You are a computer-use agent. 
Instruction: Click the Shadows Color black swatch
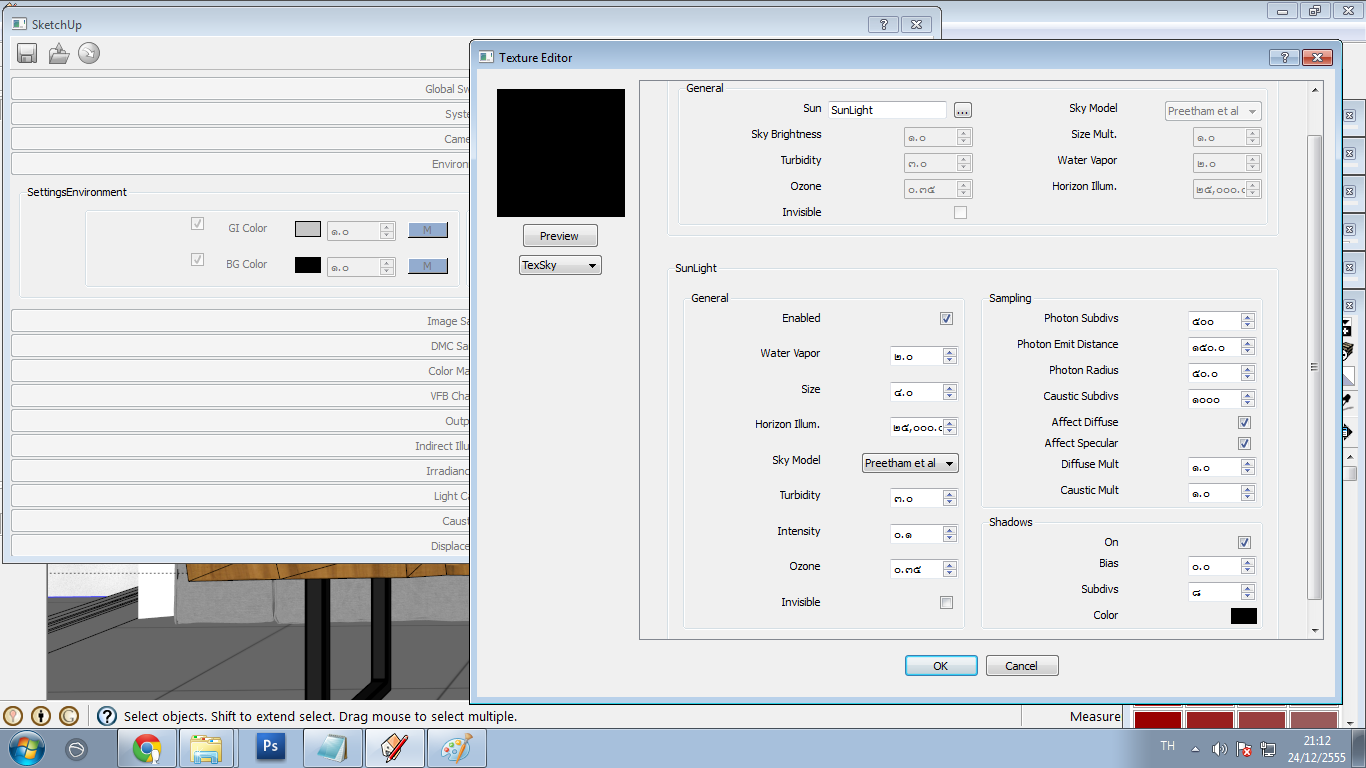(1243, 616)
